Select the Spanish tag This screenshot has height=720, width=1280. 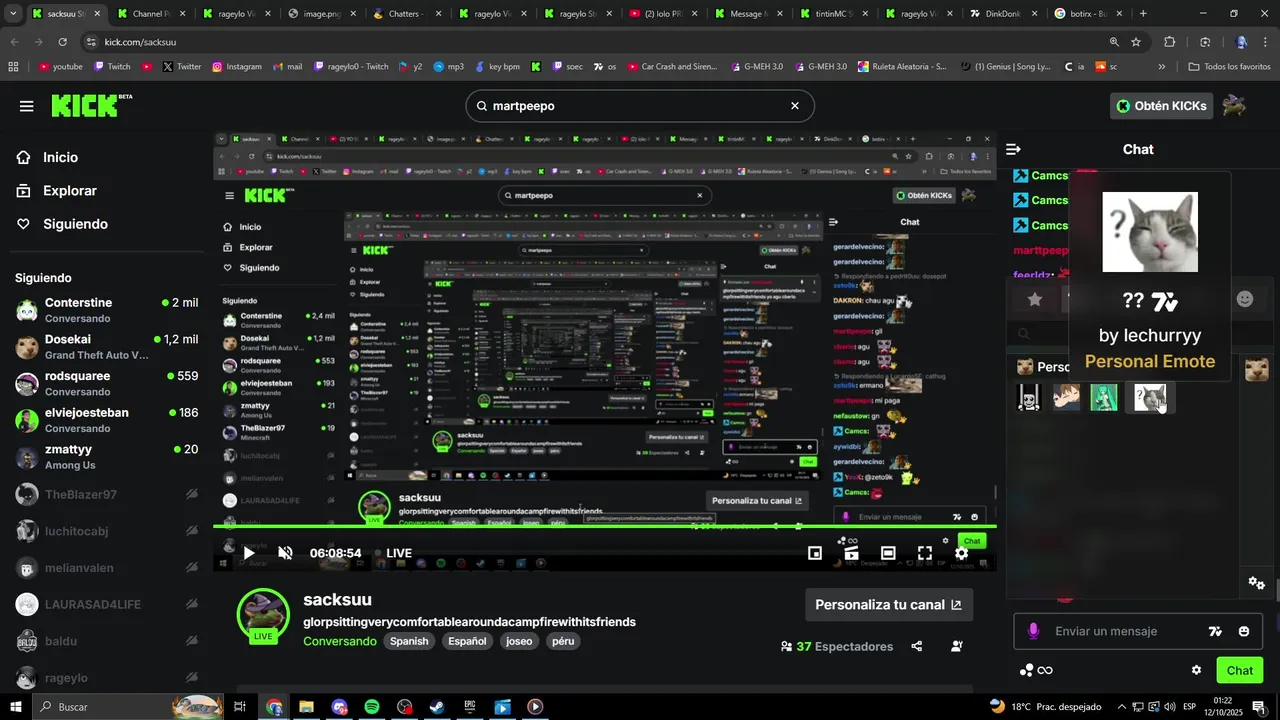tap(409, 641)
